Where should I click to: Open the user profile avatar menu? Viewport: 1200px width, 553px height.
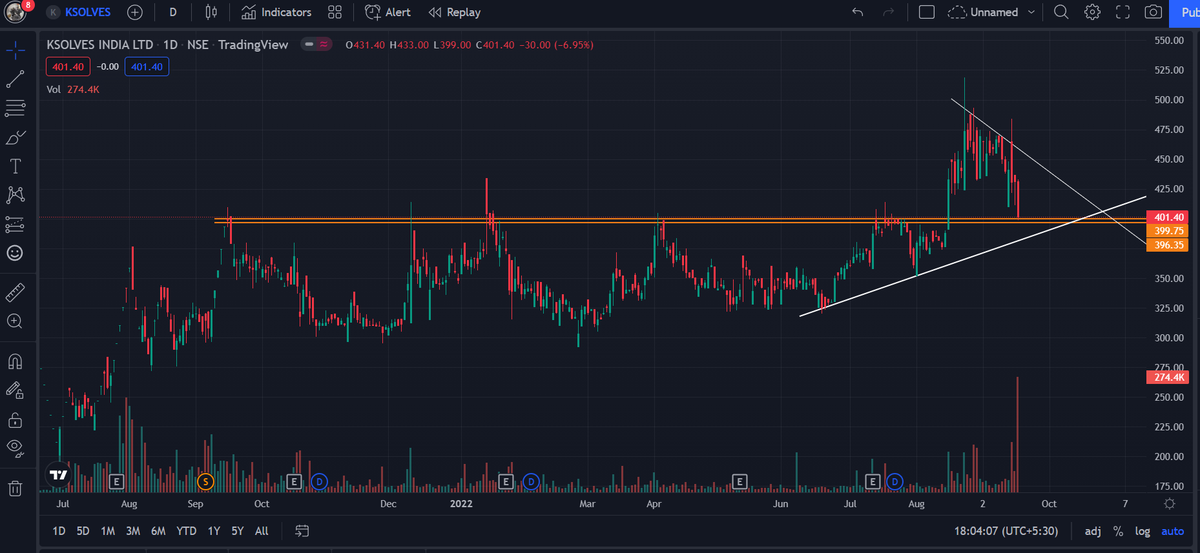point(15,12)
